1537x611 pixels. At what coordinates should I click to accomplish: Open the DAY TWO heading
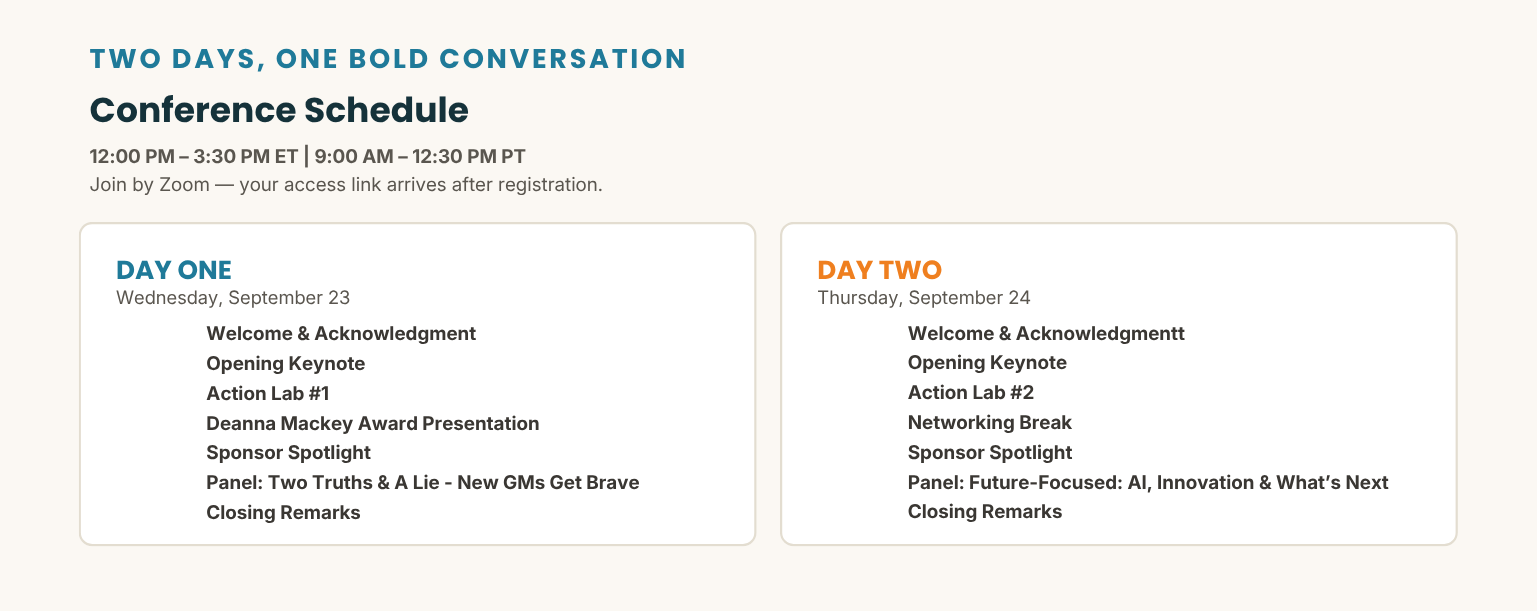(880, 270)
